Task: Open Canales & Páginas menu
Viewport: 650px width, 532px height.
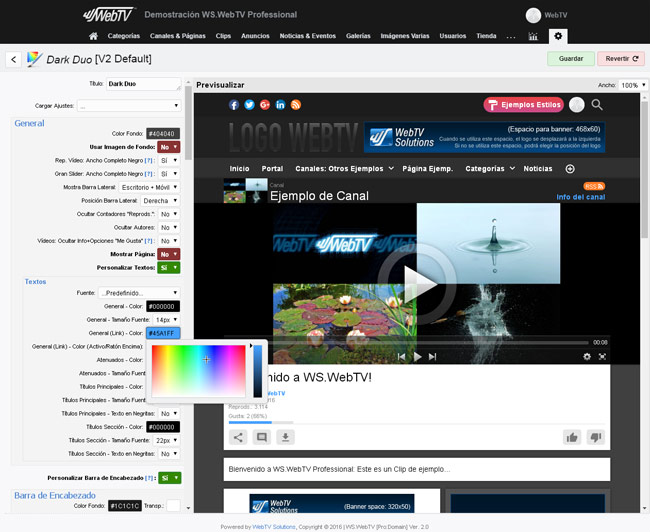Action: point(177,36)
